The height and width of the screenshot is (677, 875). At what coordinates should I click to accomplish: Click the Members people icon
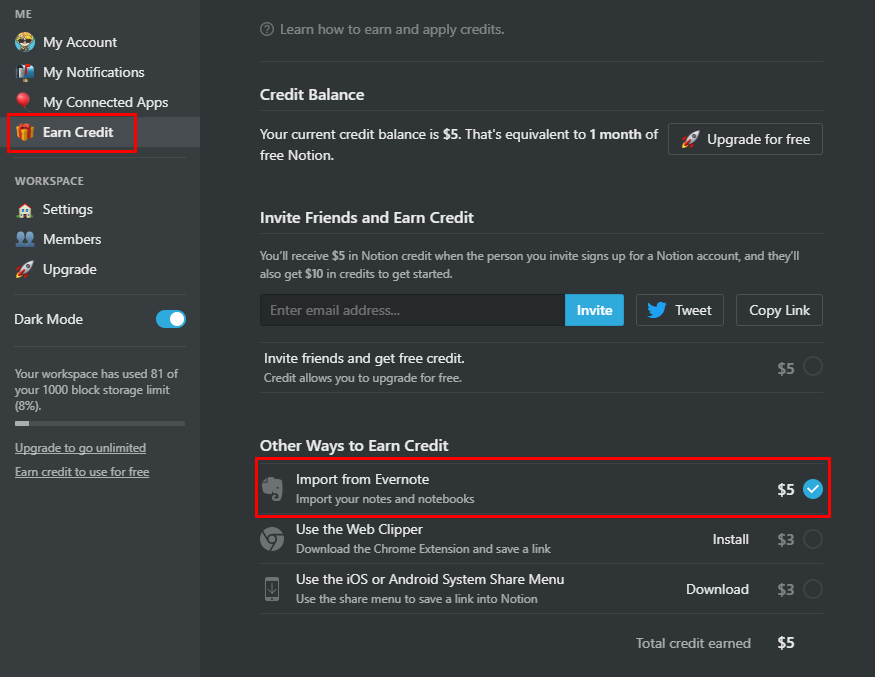coord(25,239)
